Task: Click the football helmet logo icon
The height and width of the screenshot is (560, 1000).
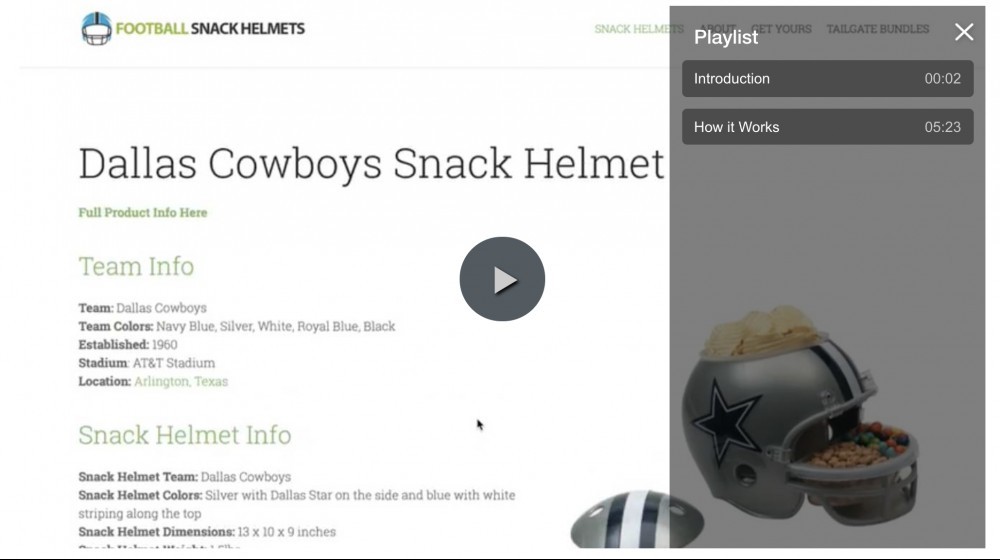Action: point(96,29)
